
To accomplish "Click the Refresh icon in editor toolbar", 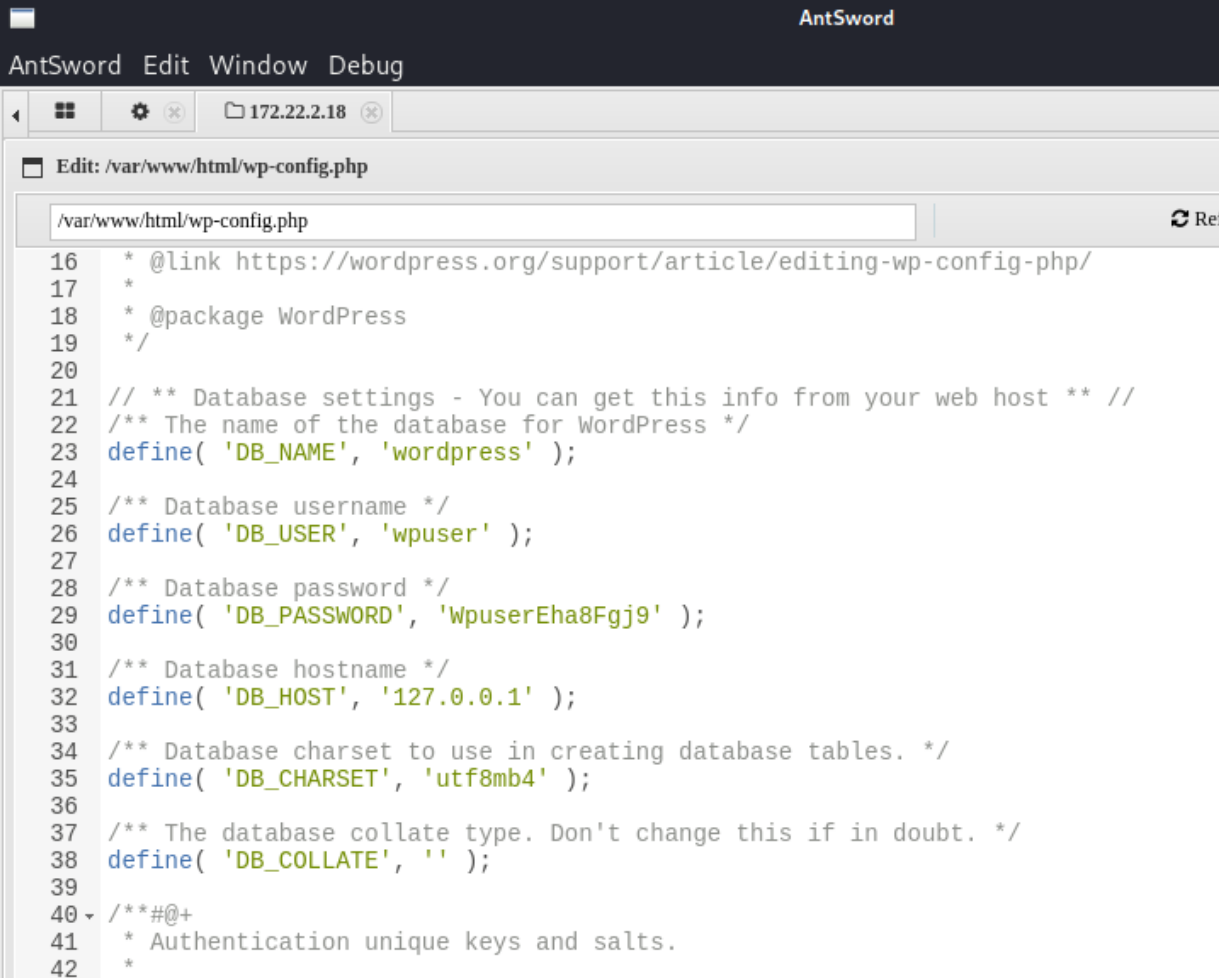I will [x=1179, y=219].
